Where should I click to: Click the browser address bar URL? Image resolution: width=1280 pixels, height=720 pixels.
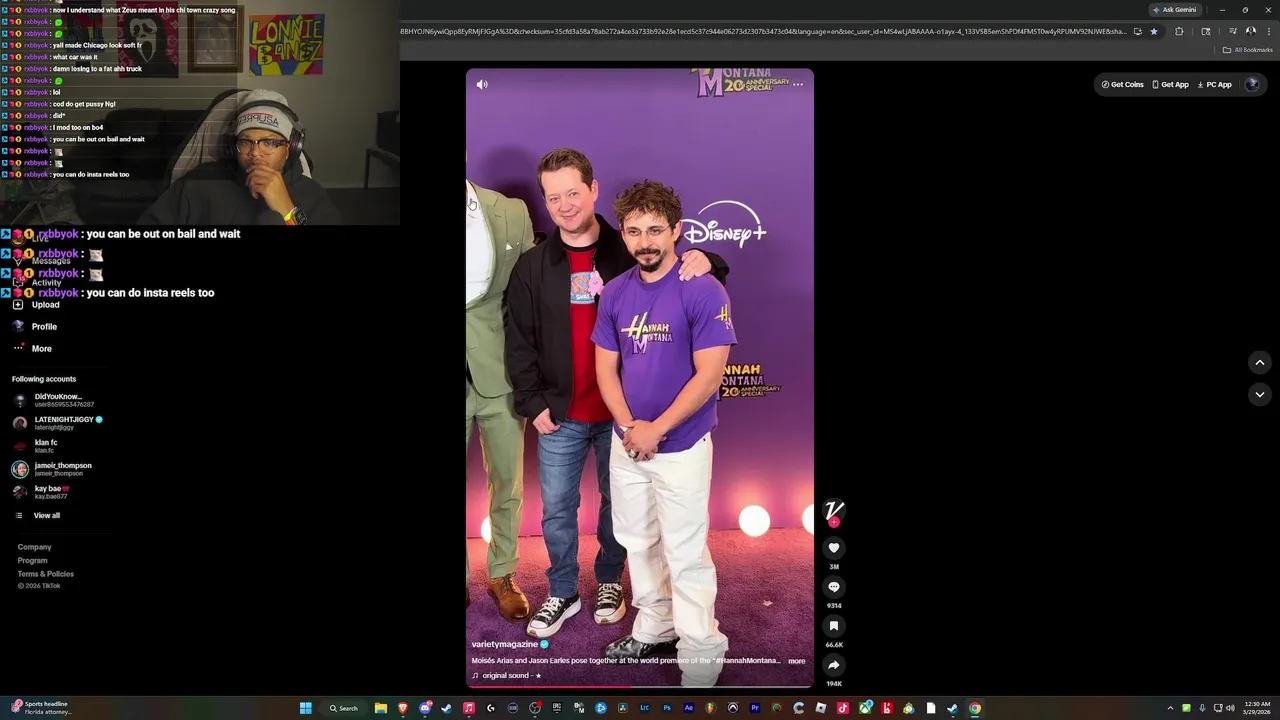pyautogui.click(x=763, y=31)
